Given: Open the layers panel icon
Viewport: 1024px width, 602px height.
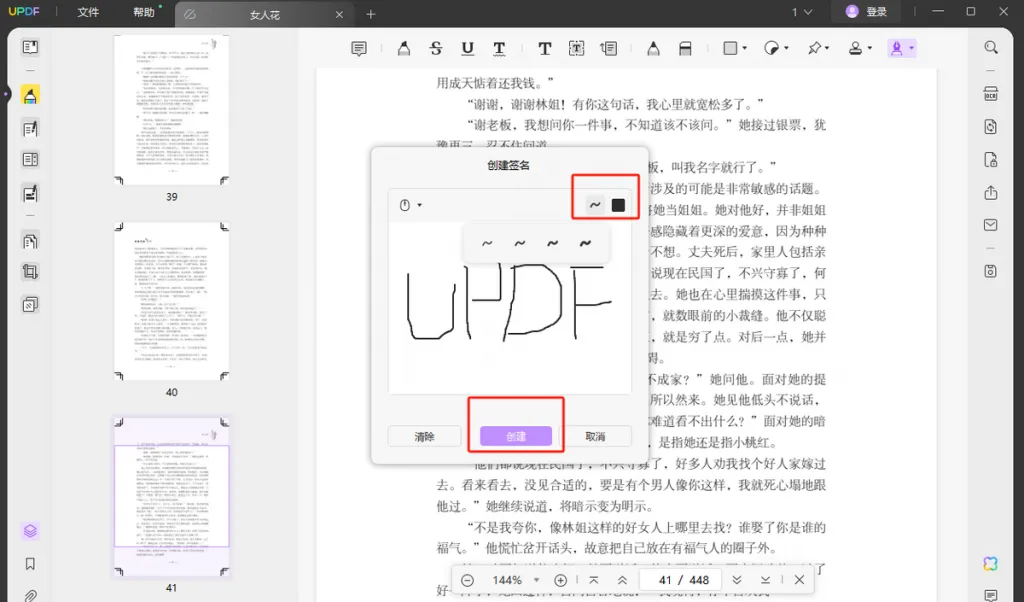Looking at the screenshot, I should [30, 531].
